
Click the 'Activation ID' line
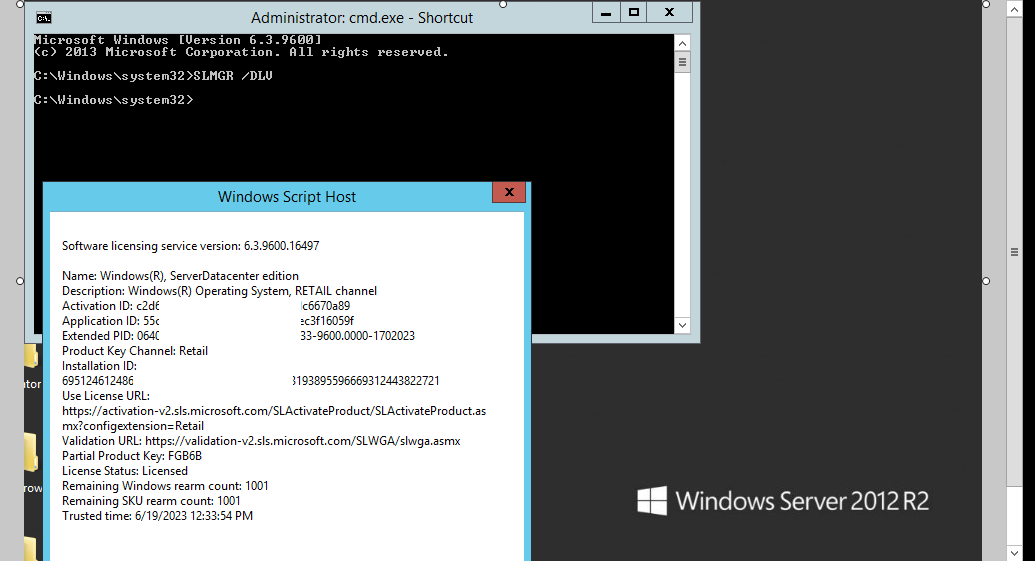click(206, 306)
